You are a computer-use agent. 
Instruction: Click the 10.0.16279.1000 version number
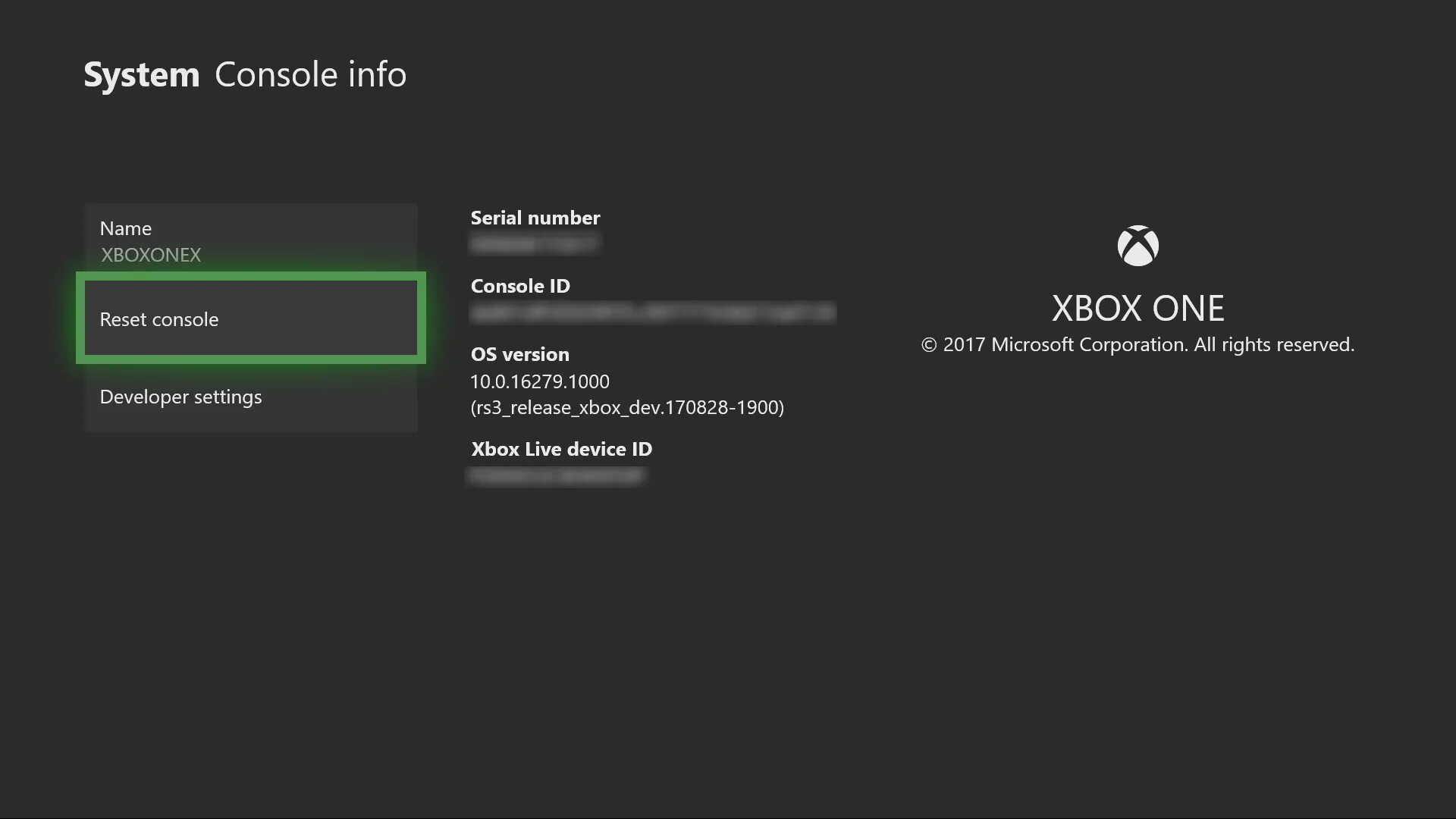coord(539,381)
